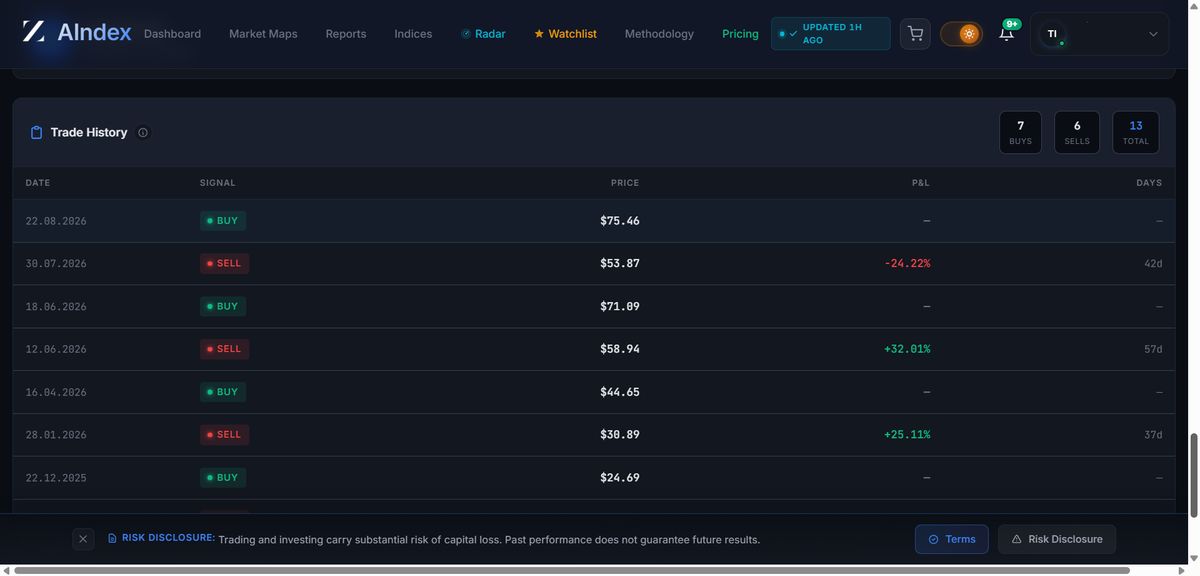Click the $44.65 price cell
1200x576 pixels.
[620, 392]
